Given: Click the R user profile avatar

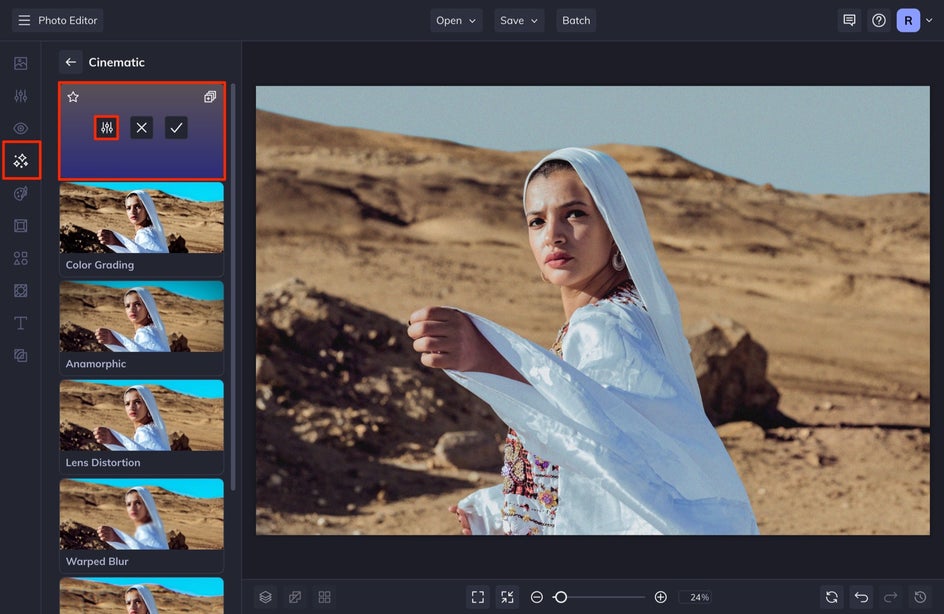Looking at the screenshot, I should pyautogui.click(x=908, y=20).
